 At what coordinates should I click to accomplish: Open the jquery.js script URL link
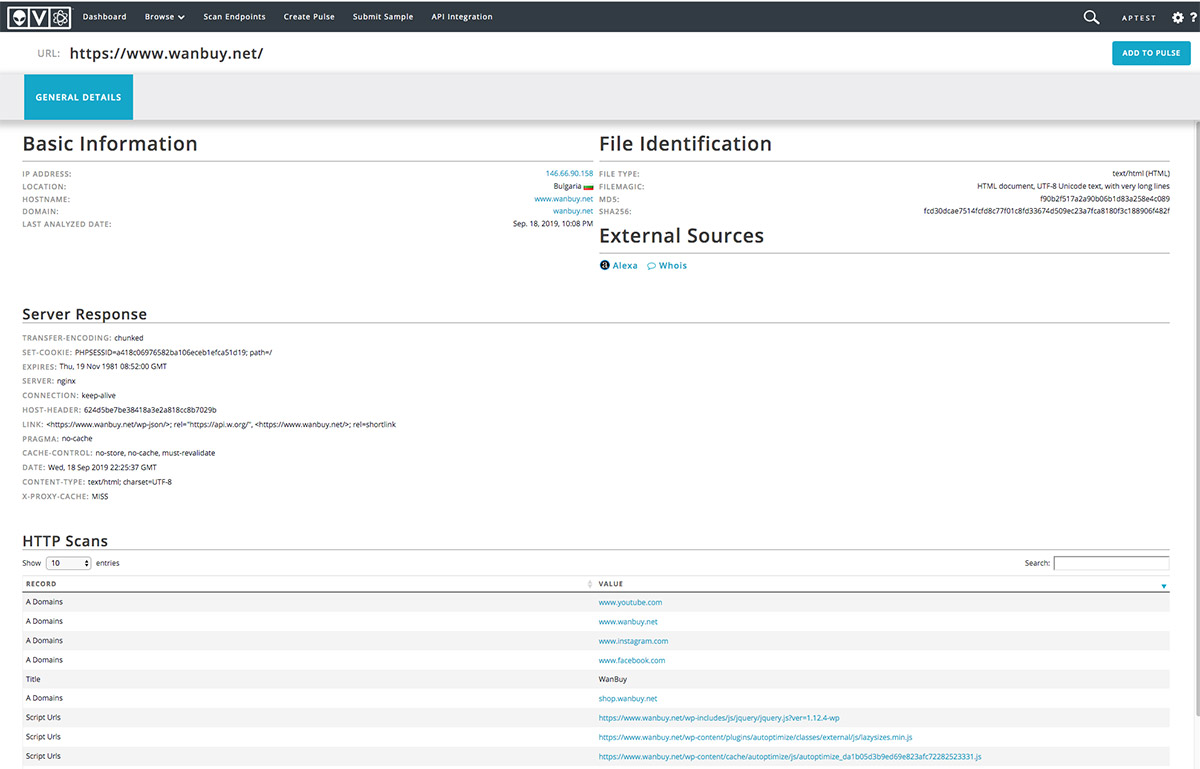[x=719, y=718]
